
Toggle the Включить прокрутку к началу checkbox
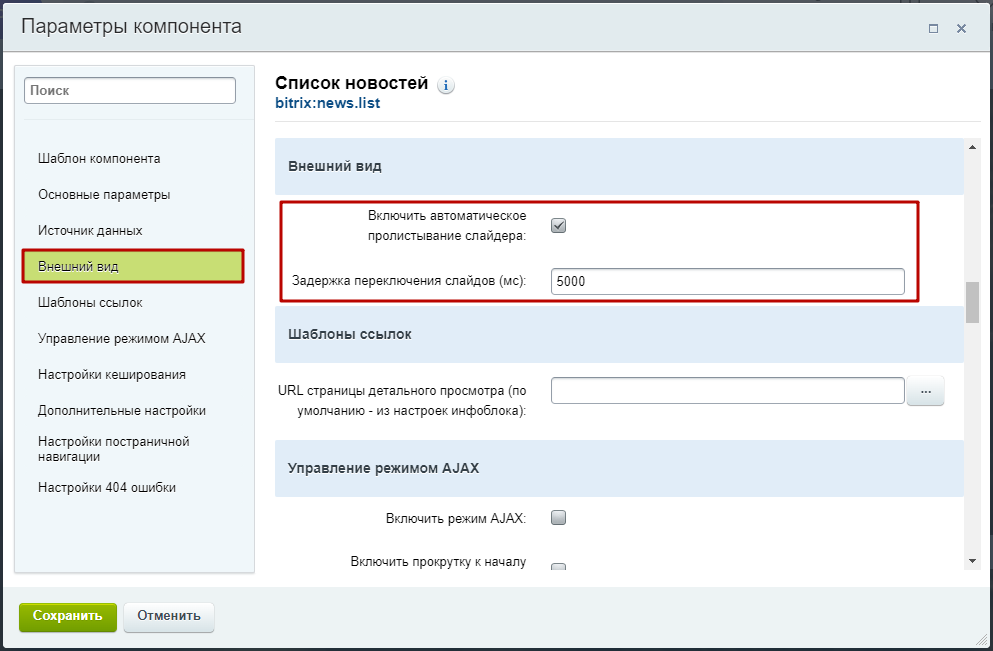click(559, 566)
